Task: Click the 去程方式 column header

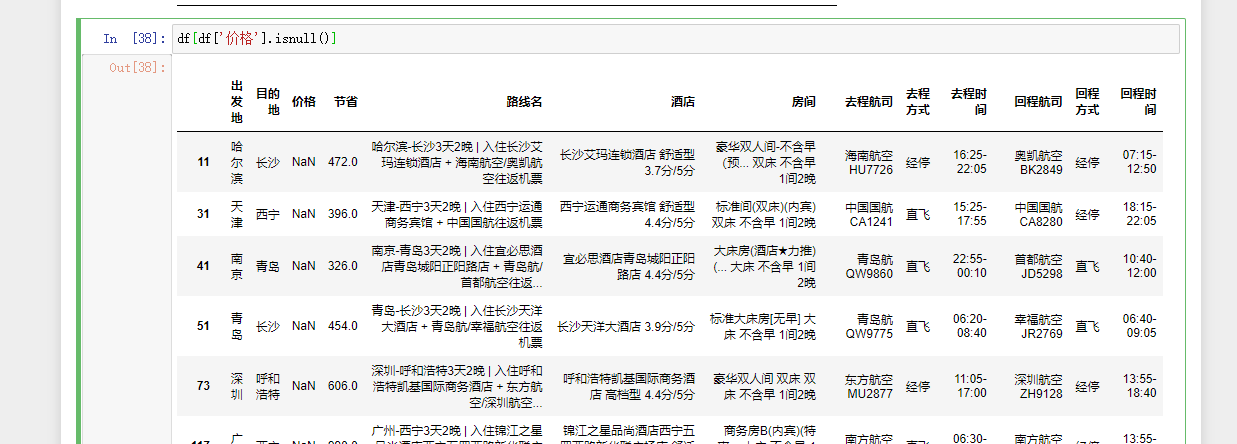Action: pos(918,102)
